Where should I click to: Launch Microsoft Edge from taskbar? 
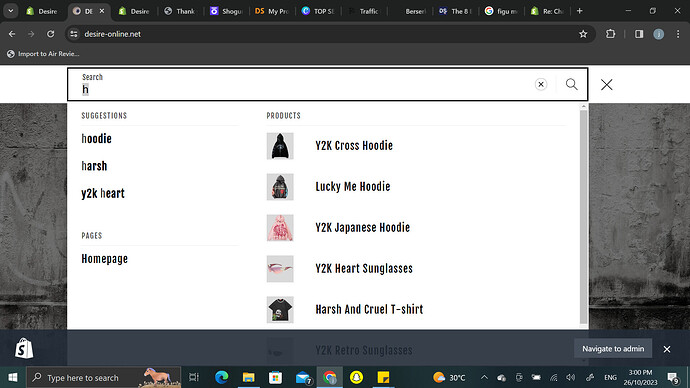tap(221, 377)
